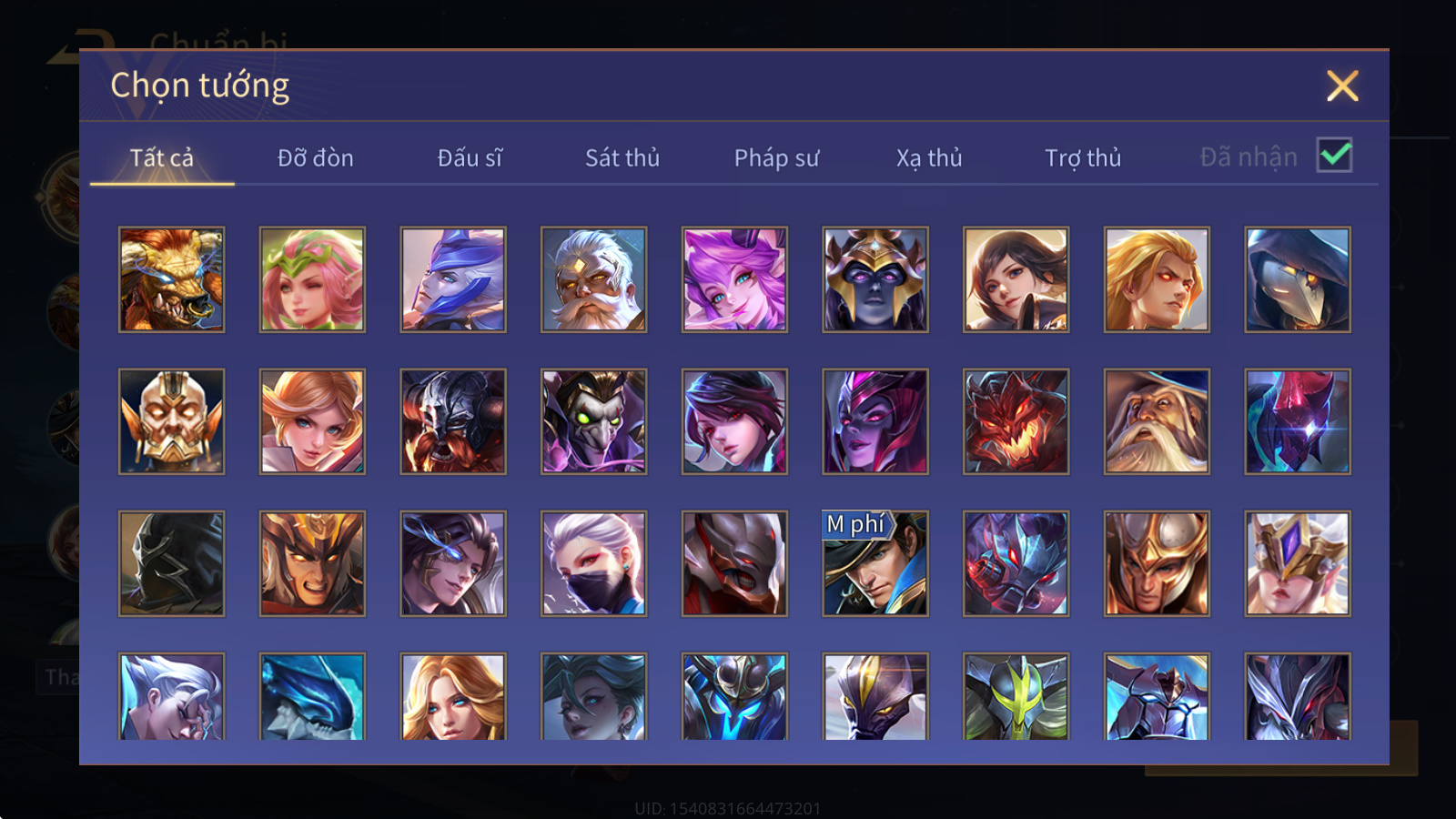Close the Chọn tướng dialog
This screenshot has height=819, width=1456.
click(x=1342, y=86)
